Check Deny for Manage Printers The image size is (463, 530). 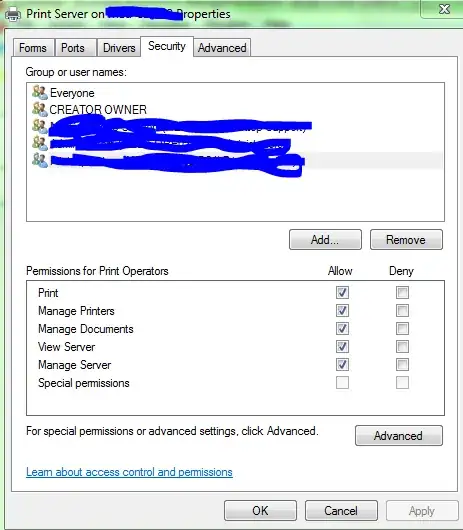click(x=402, y=310)
